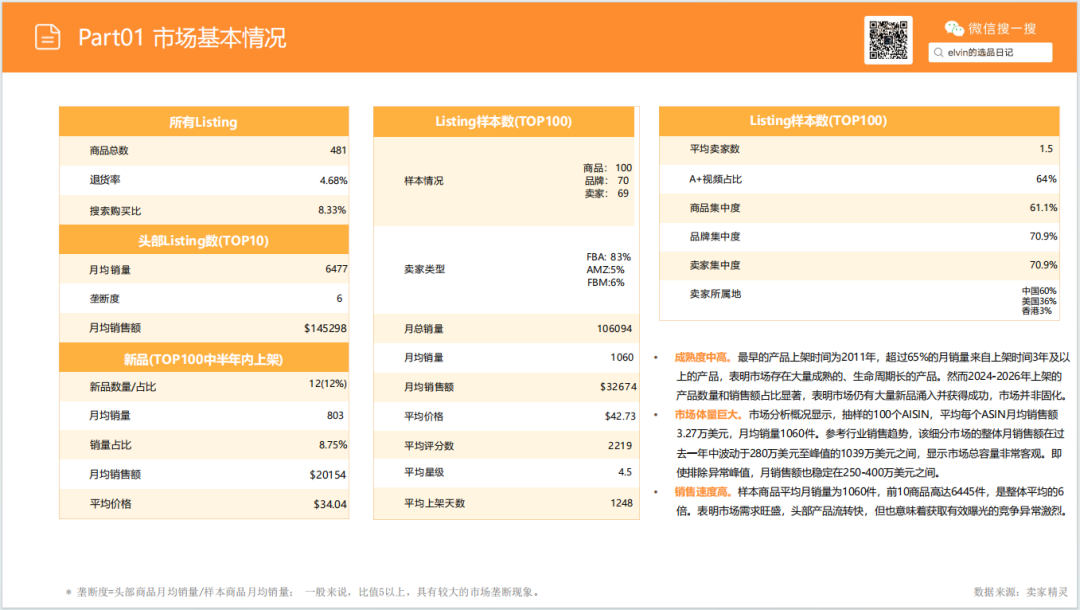
Task: Click the '中国60%' value
Action: [1039, 291]
